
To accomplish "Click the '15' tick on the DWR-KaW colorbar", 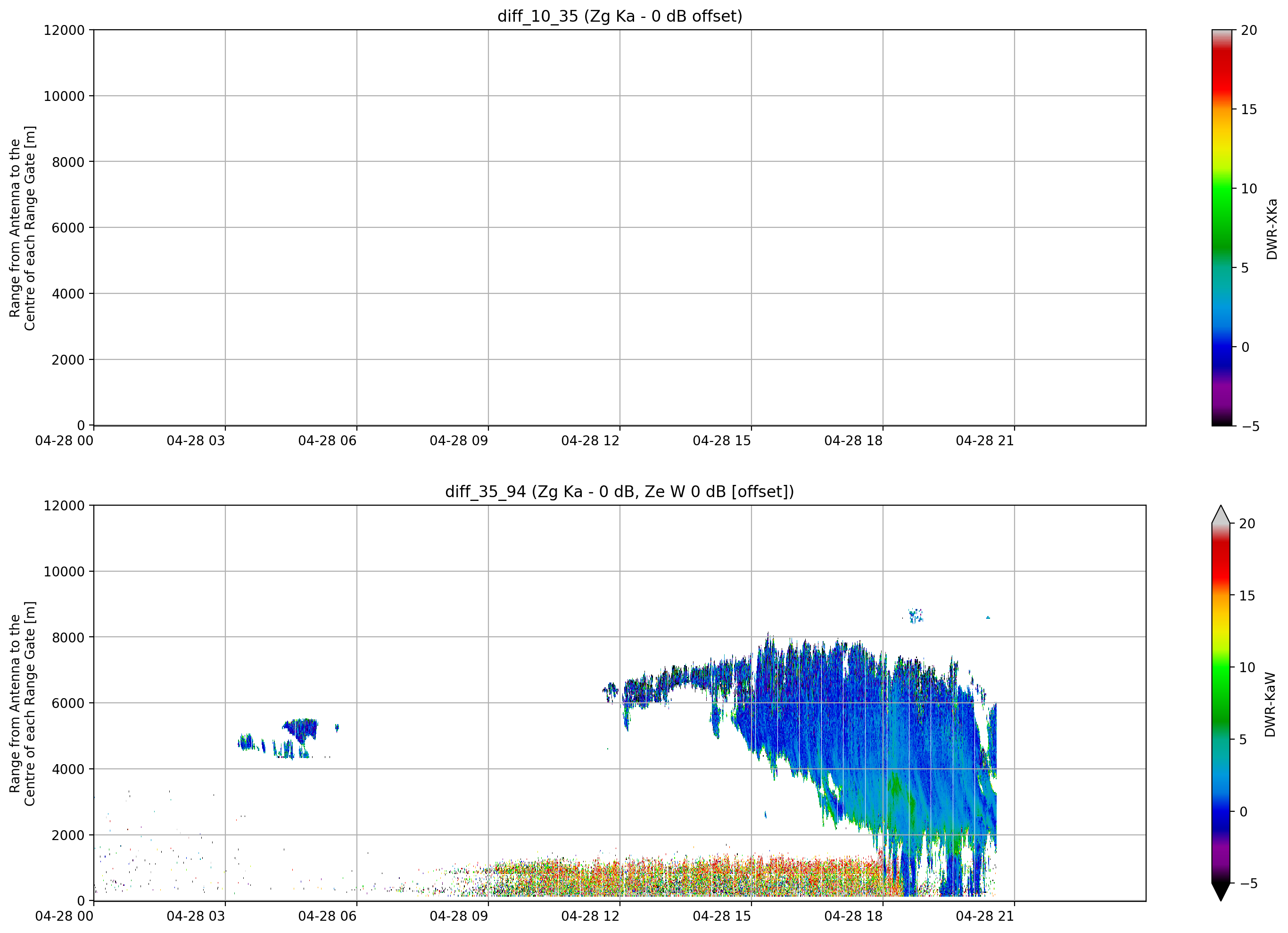I will (x=1247, y=596).
